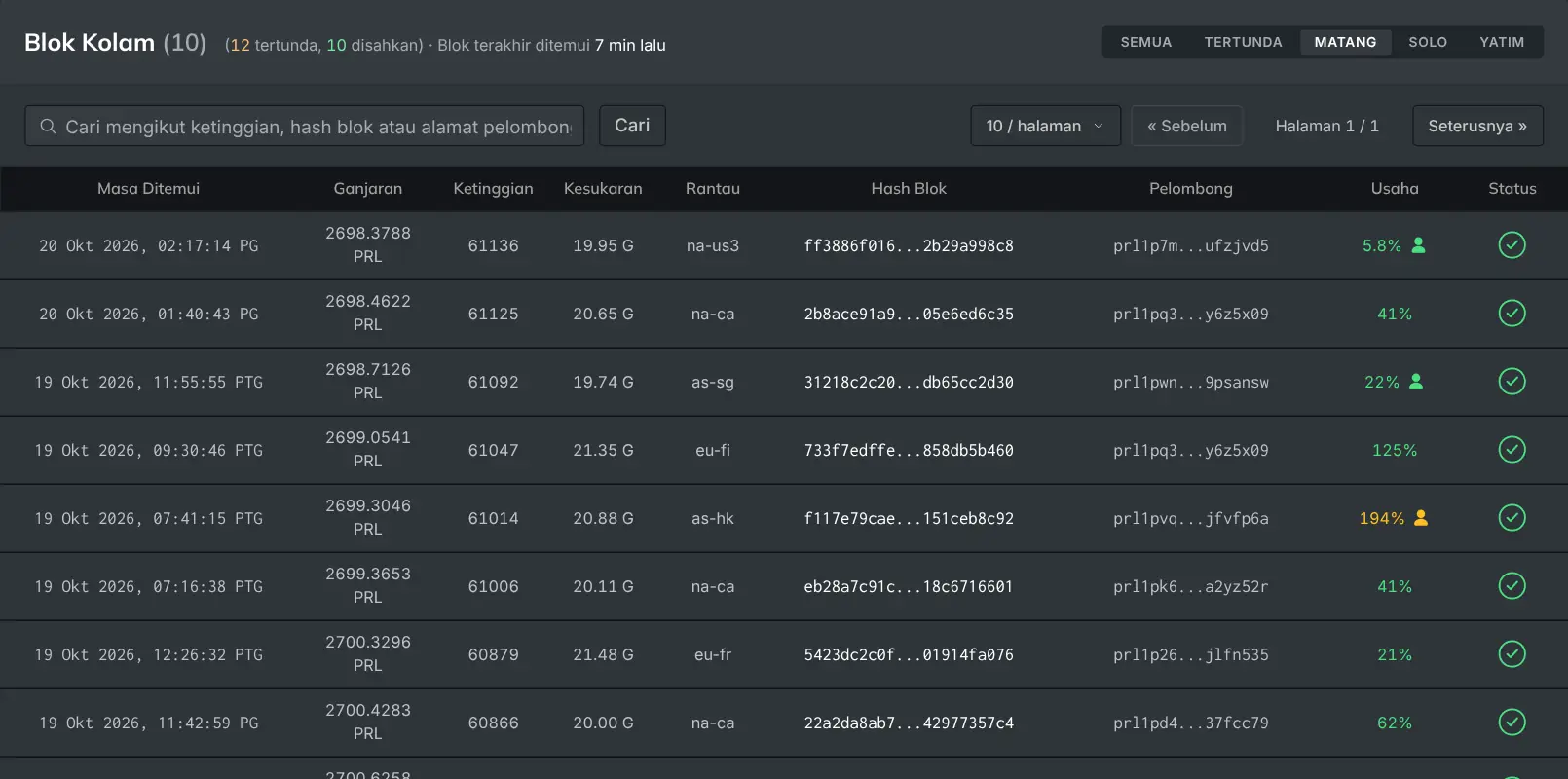Screen dimensions: 1568x779
Task: Focus the block search input field
Action: pos(305,126)
